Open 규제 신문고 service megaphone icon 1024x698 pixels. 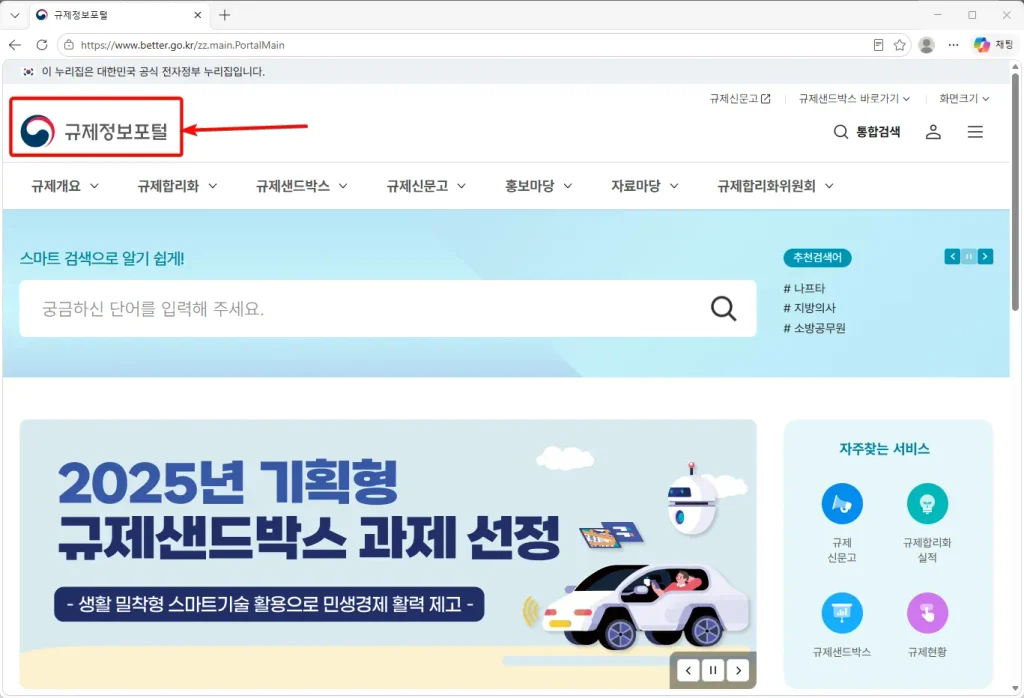[842, 503]
